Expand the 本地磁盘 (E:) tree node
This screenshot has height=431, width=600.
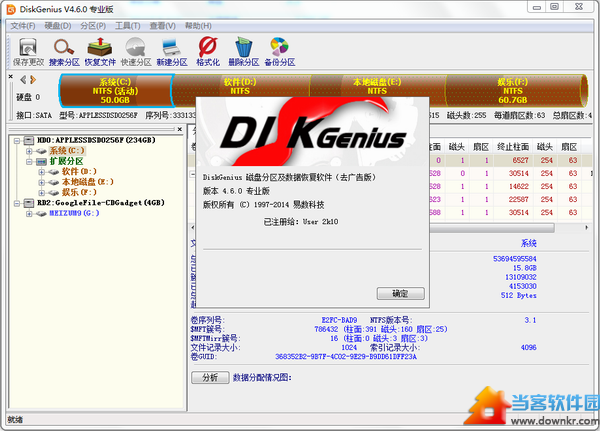point(41,182)
